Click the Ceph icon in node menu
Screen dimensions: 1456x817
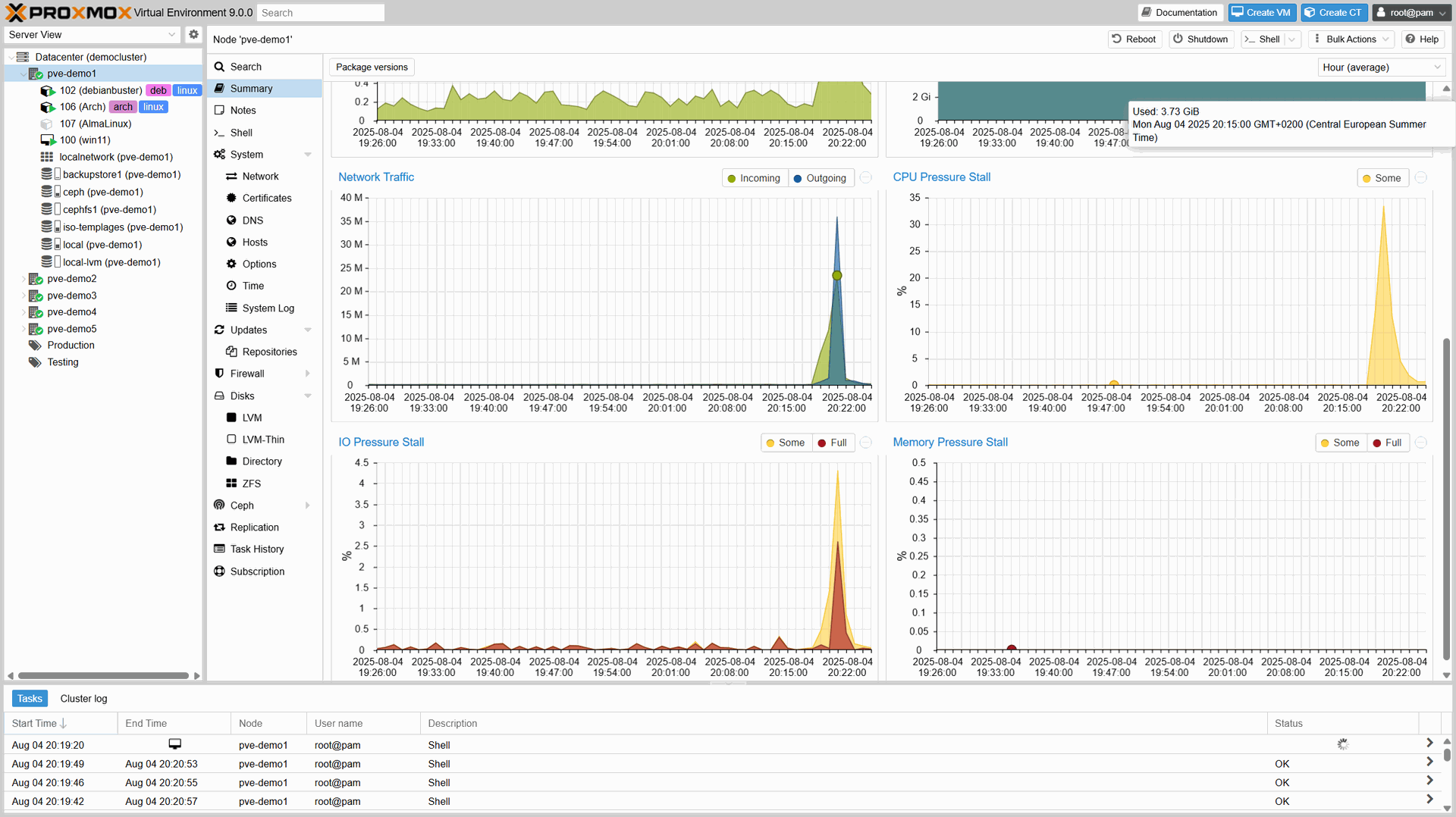(x=219, y=506)
